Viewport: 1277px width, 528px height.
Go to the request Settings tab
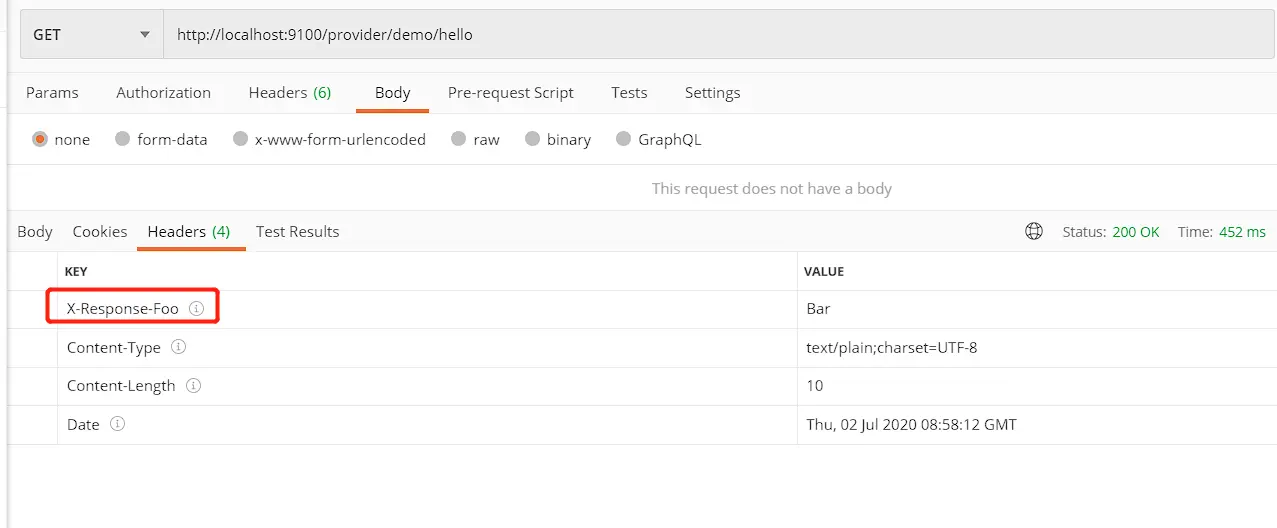(x=712, y=92)
